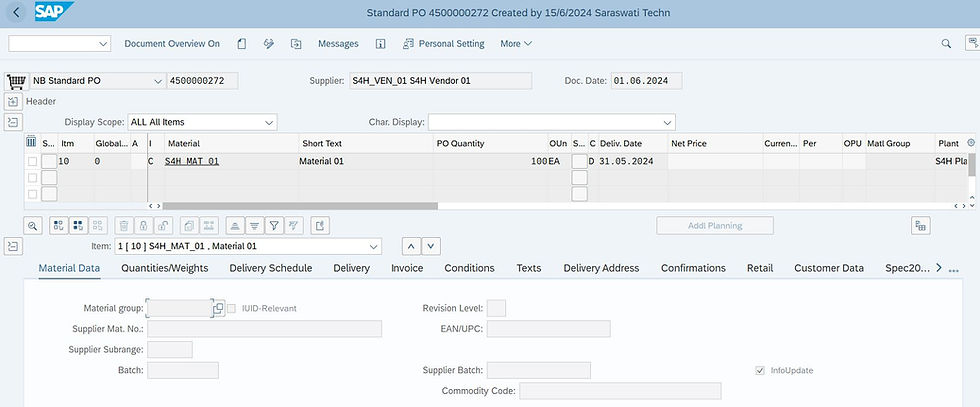Click the SAP logo
This screenshot has width=980, height=407.
point(52,11)
